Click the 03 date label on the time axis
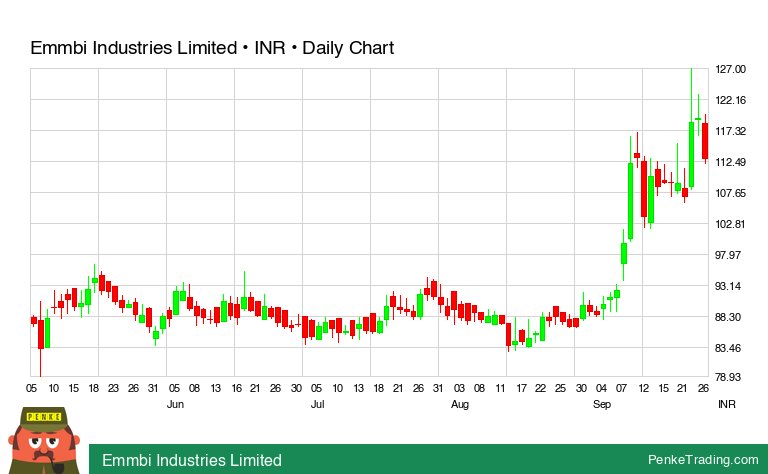This screenshot has height=474, width=768. click(459, 388)
